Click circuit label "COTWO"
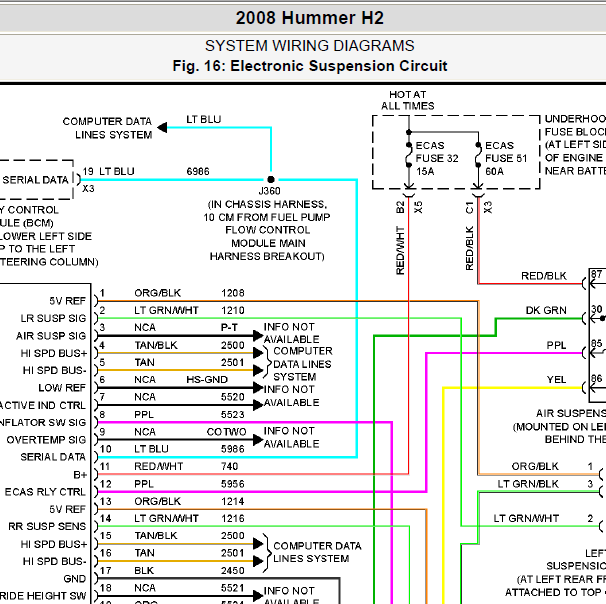 coord(226,432)
